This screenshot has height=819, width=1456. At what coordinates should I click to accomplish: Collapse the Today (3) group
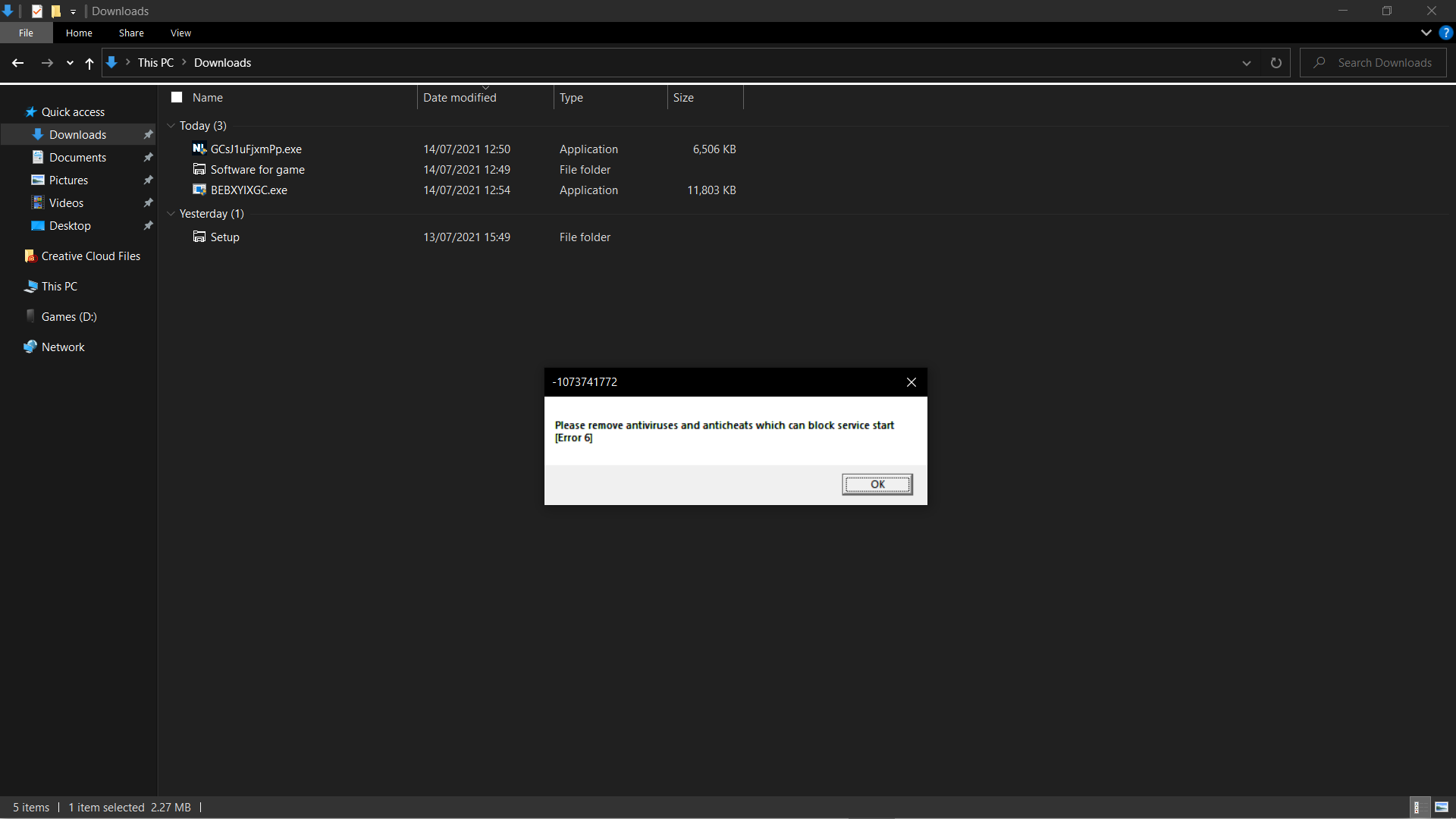tap(171, 126)
